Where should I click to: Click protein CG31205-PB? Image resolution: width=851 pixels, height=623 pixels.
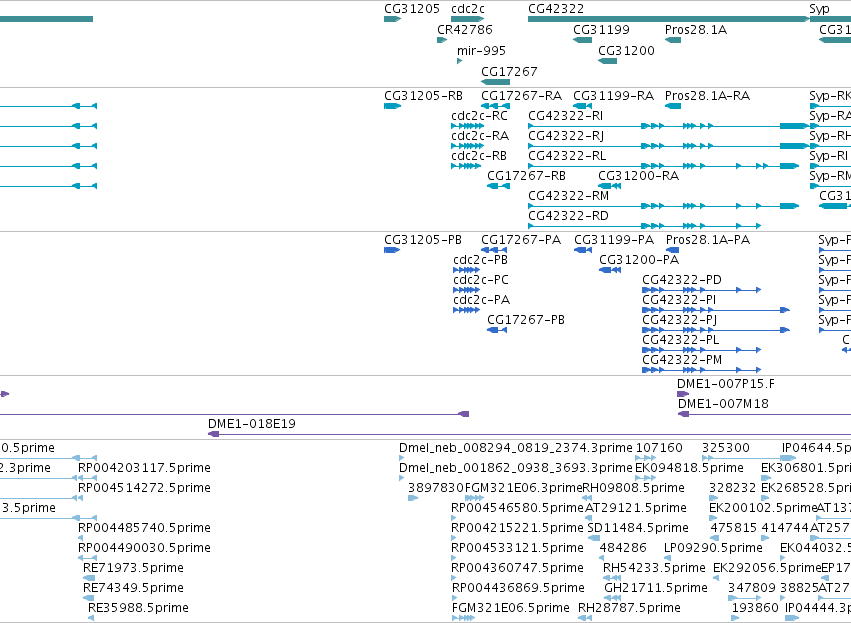click(x=423, y=240)
